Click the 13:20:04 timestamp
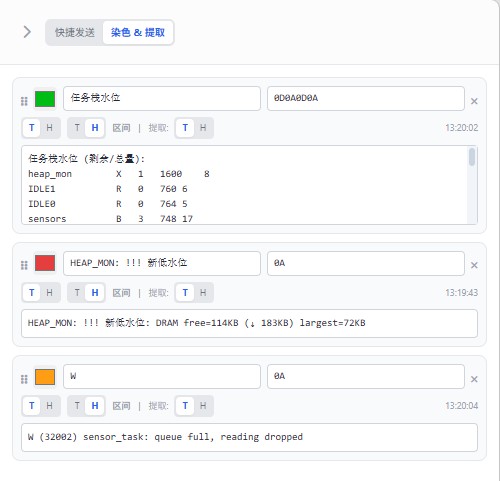 tap(462, 406)
